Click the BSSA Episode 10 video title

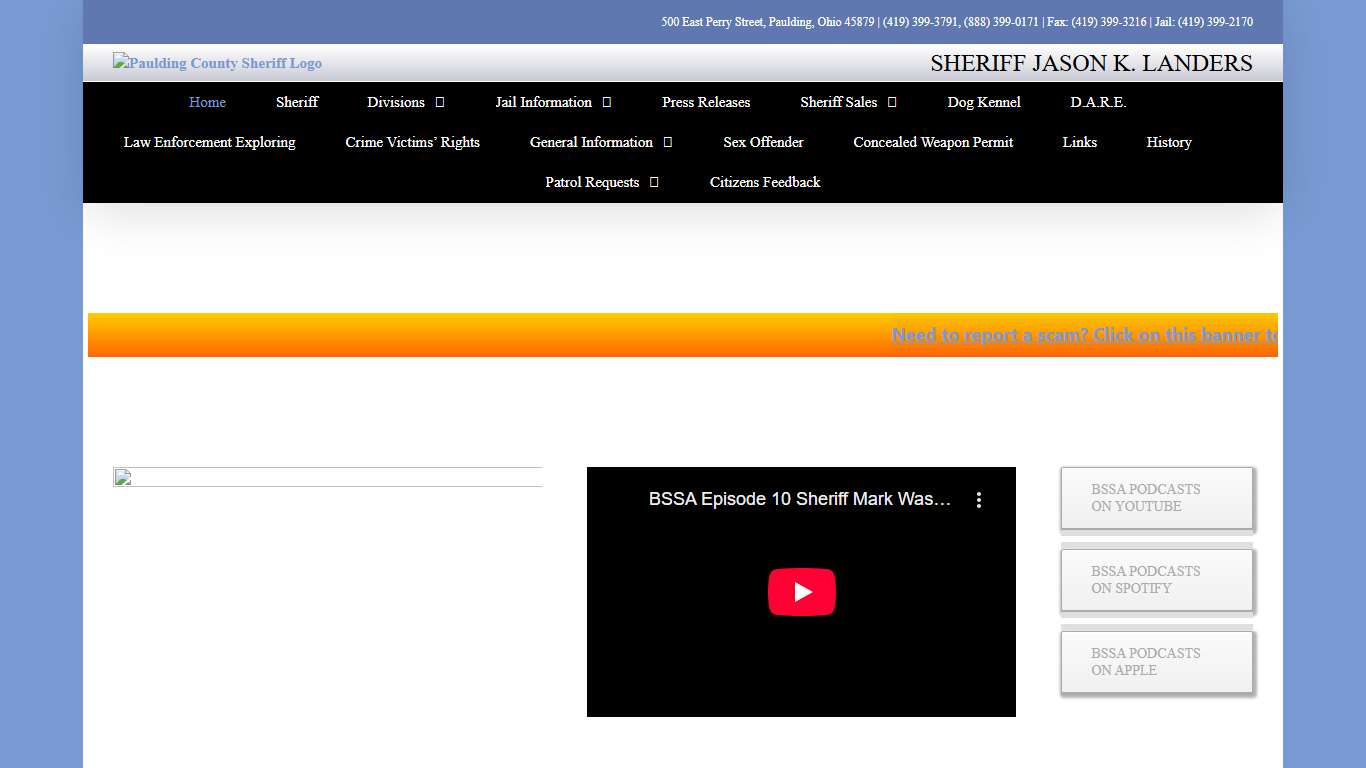pos(799,499)
